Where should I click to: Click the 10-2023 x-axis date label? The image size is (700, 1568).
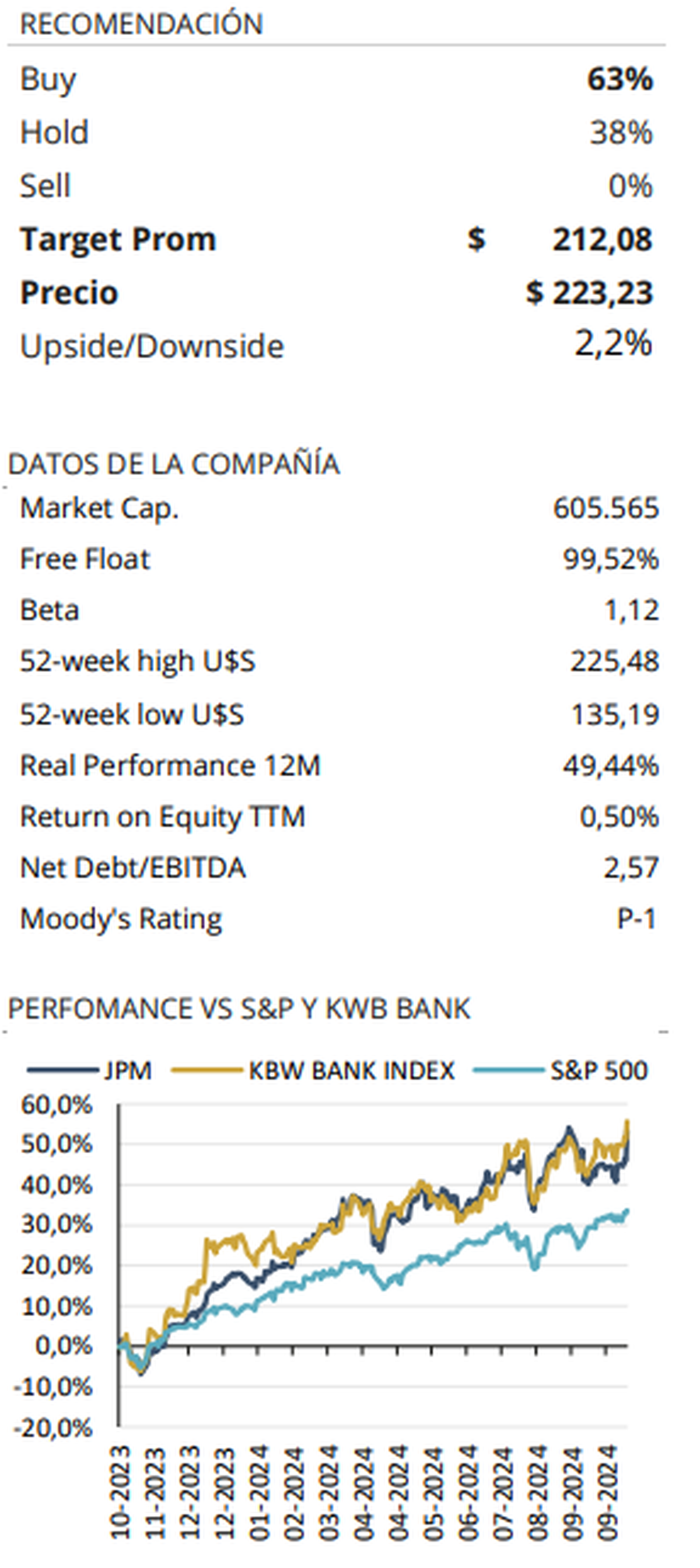pyautogui.click(x=120, y=1492)
